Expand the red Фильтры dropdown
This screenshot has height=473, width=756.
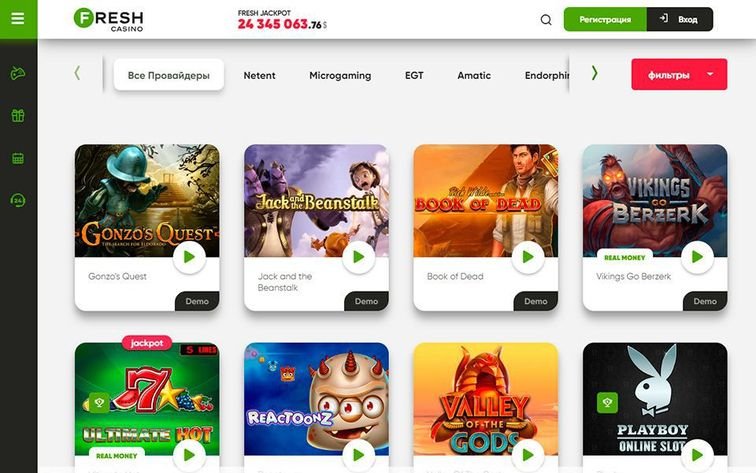pos(679,74)
